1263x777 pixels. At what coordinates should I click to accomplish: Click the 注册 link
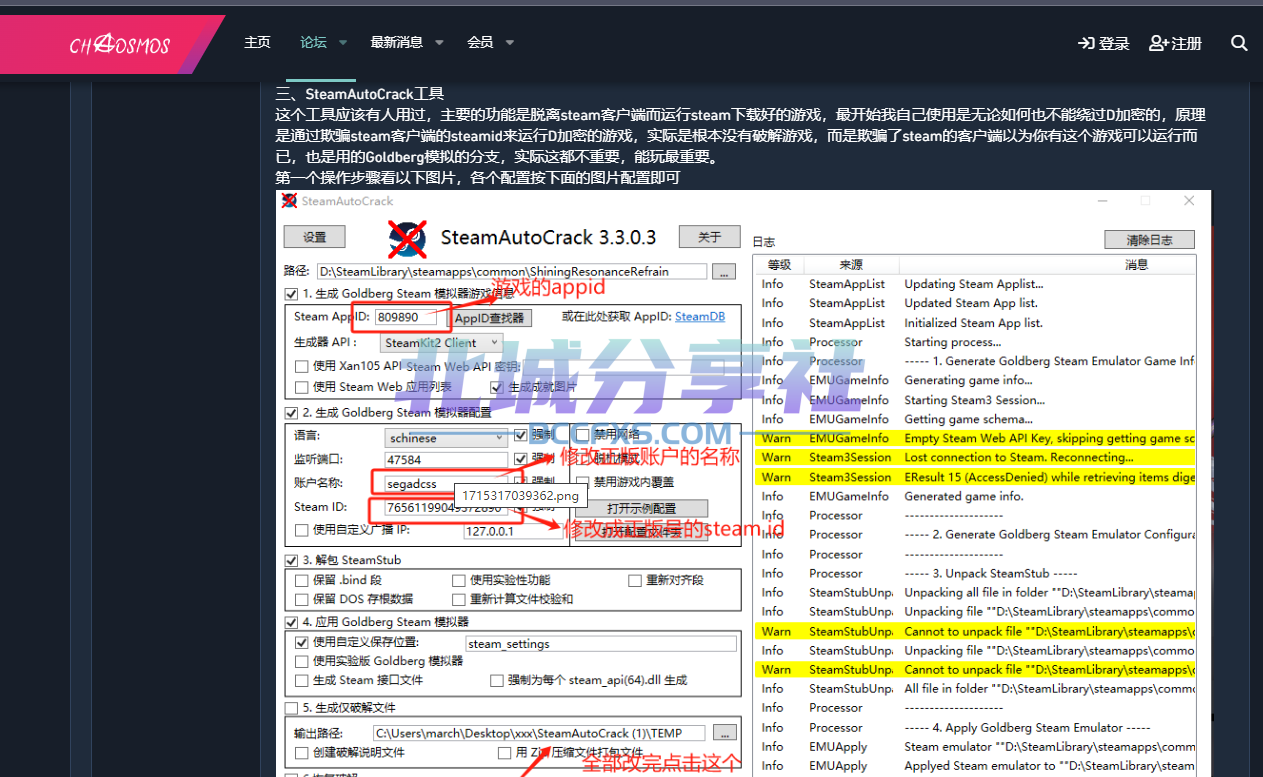click(1187, 43)
